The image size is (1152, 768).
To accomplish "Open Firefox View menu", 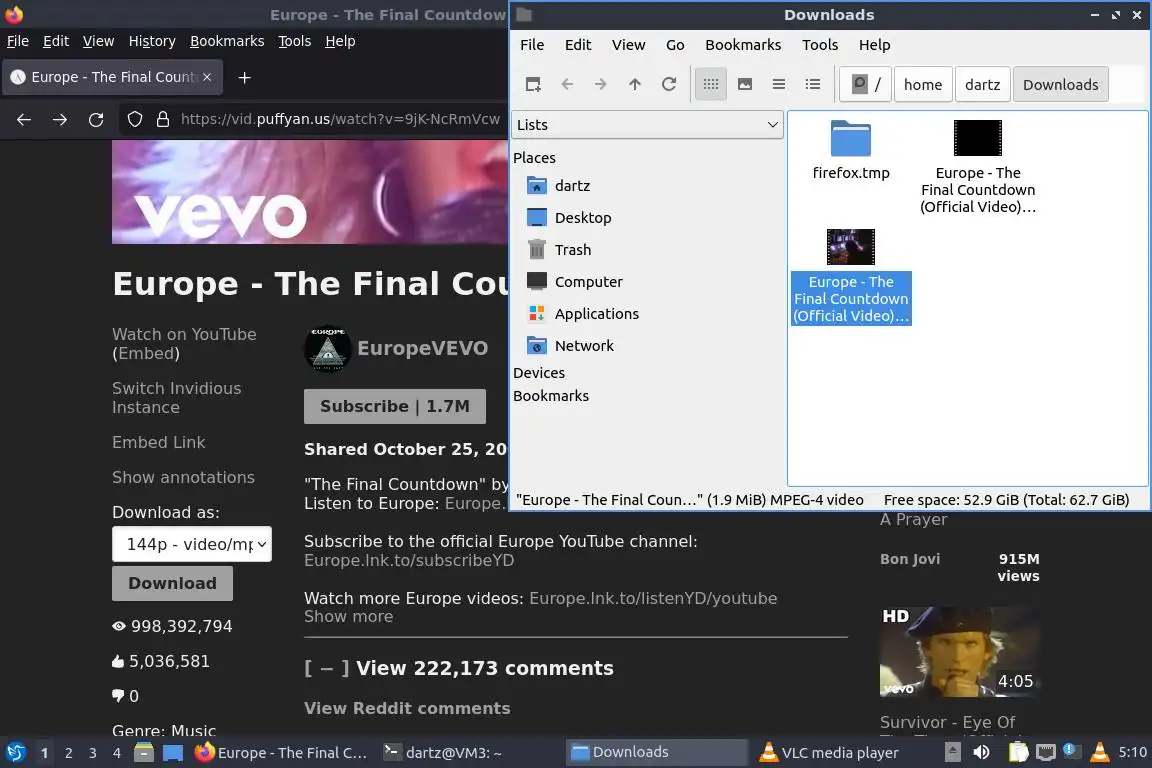I will [98, 41].
